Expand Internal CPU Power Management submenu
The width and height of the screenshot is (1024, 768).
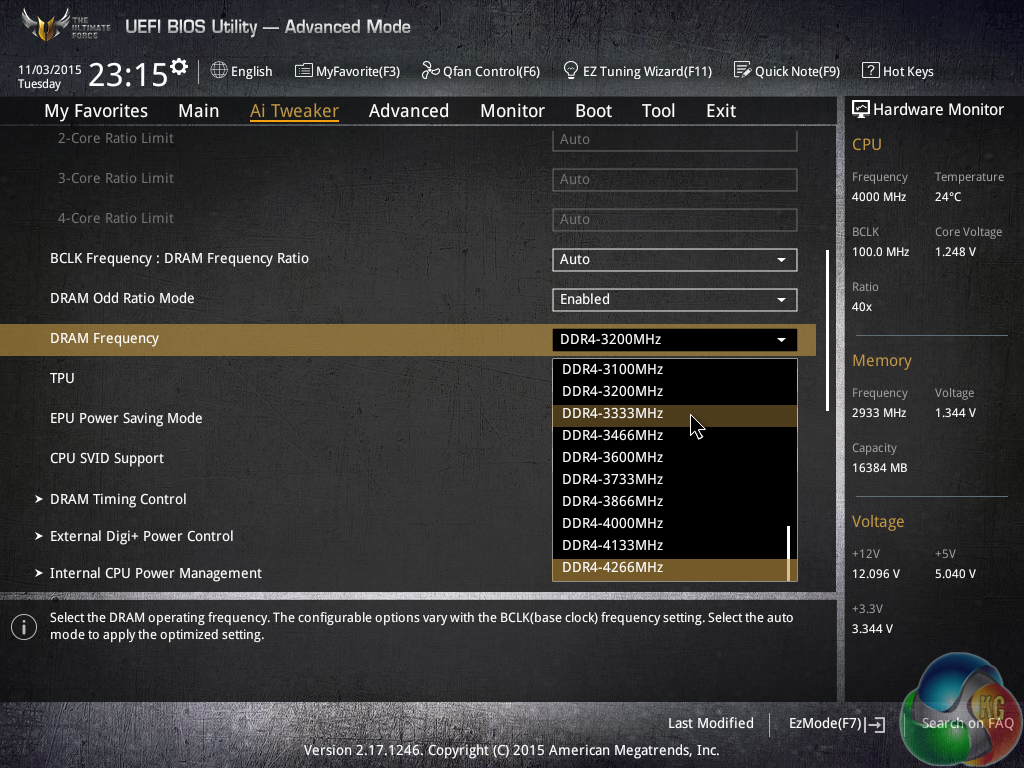[155, 573]
